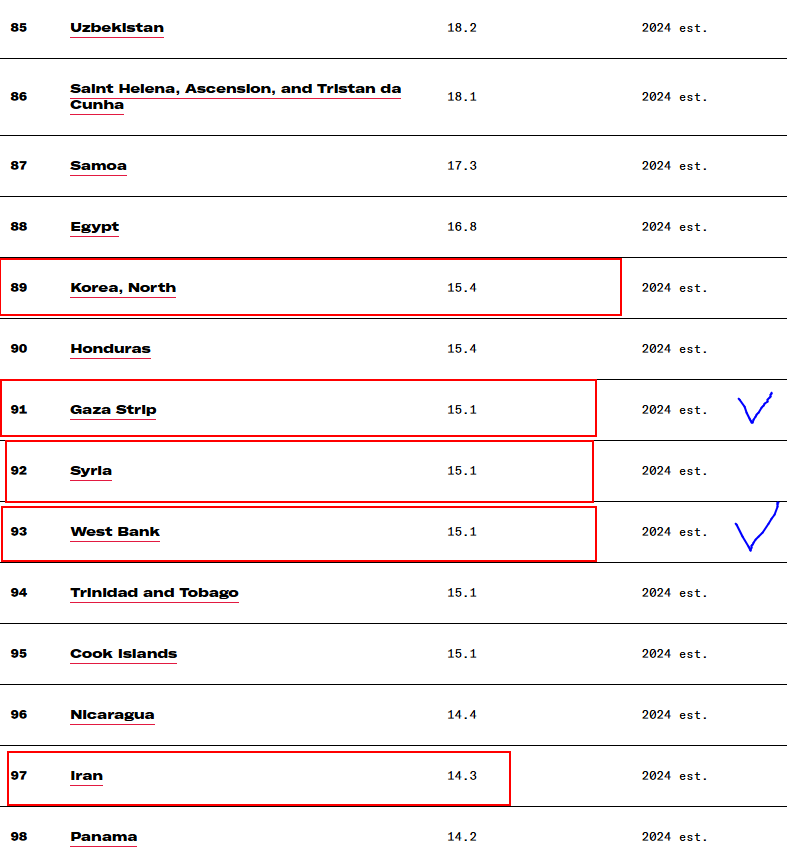The width and height of the screenshot is (787, 849).
Task: Open the Panama country link
Action: click(103, 837)
